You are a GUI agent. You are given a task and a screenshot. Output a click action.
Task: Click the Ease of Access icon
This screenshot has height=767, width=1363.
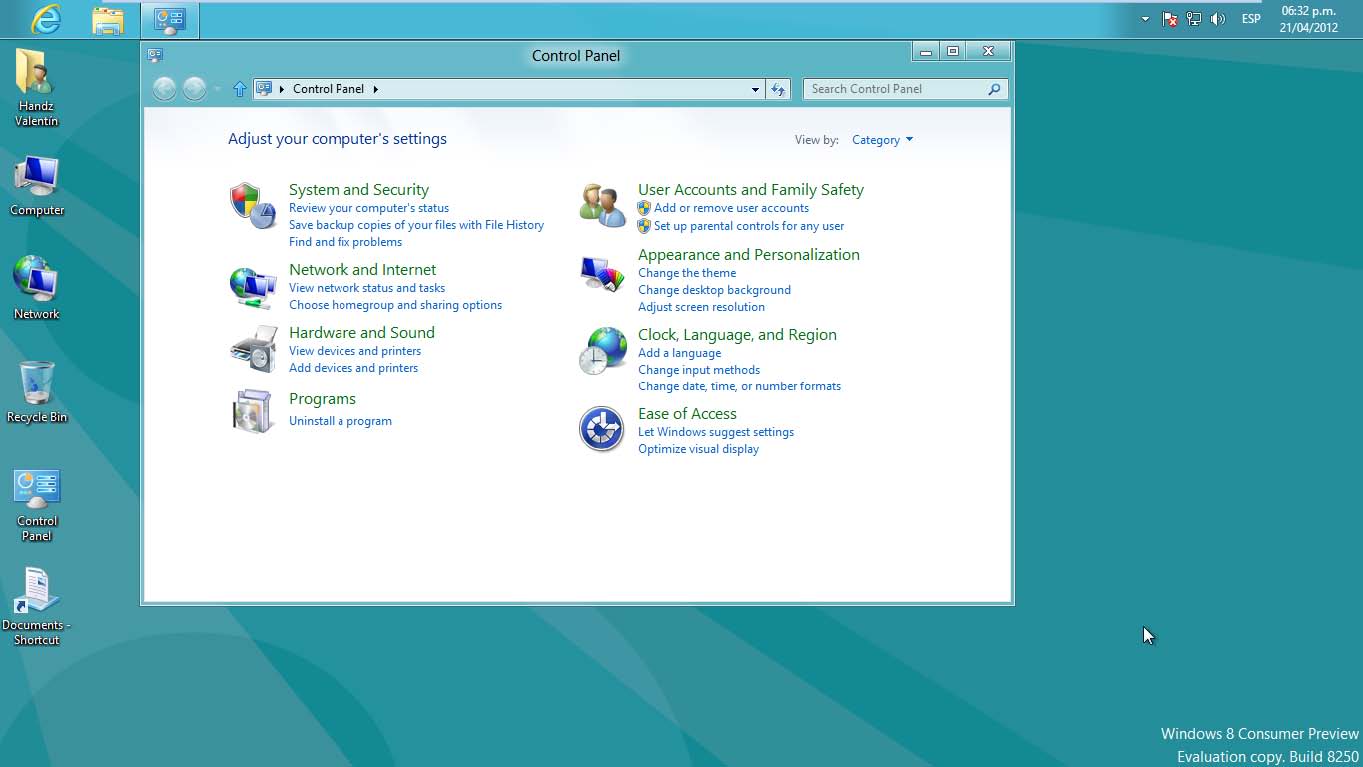(602, 430)
